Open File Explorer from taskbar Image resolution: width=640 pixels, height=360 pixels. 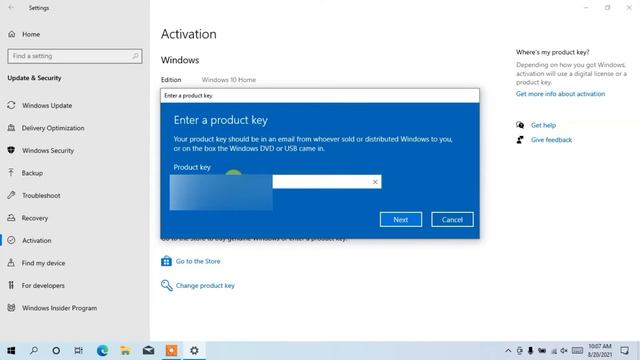(125, 350)
